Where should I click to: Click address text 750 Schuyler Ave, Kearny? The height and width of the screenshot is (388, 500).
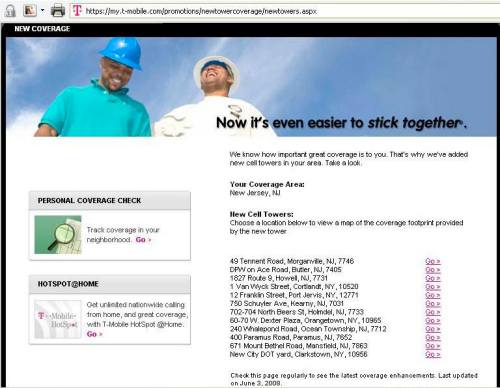[287, 303]
